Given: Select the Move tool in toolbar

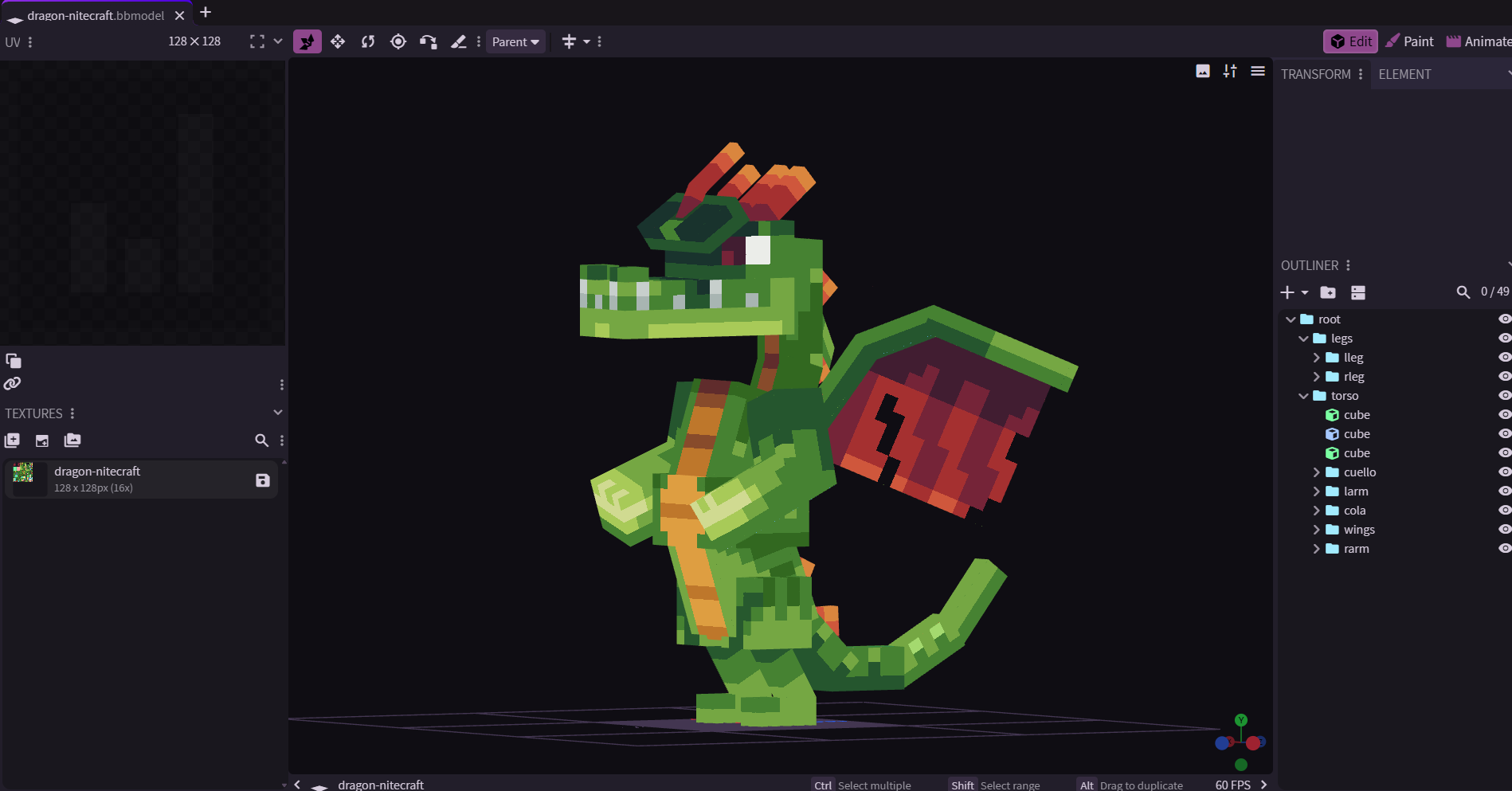Looking at the screenshot, I should (338, 41).
